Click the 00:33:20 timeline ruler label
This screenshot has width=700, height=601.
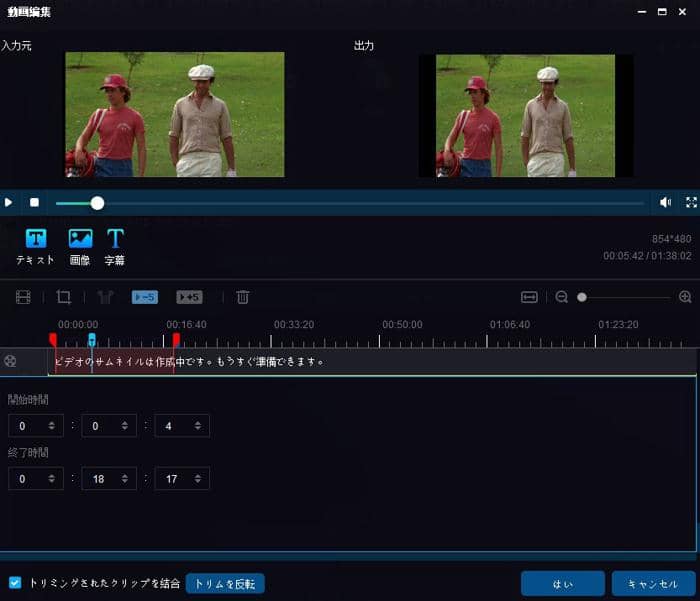pos(294,325)
